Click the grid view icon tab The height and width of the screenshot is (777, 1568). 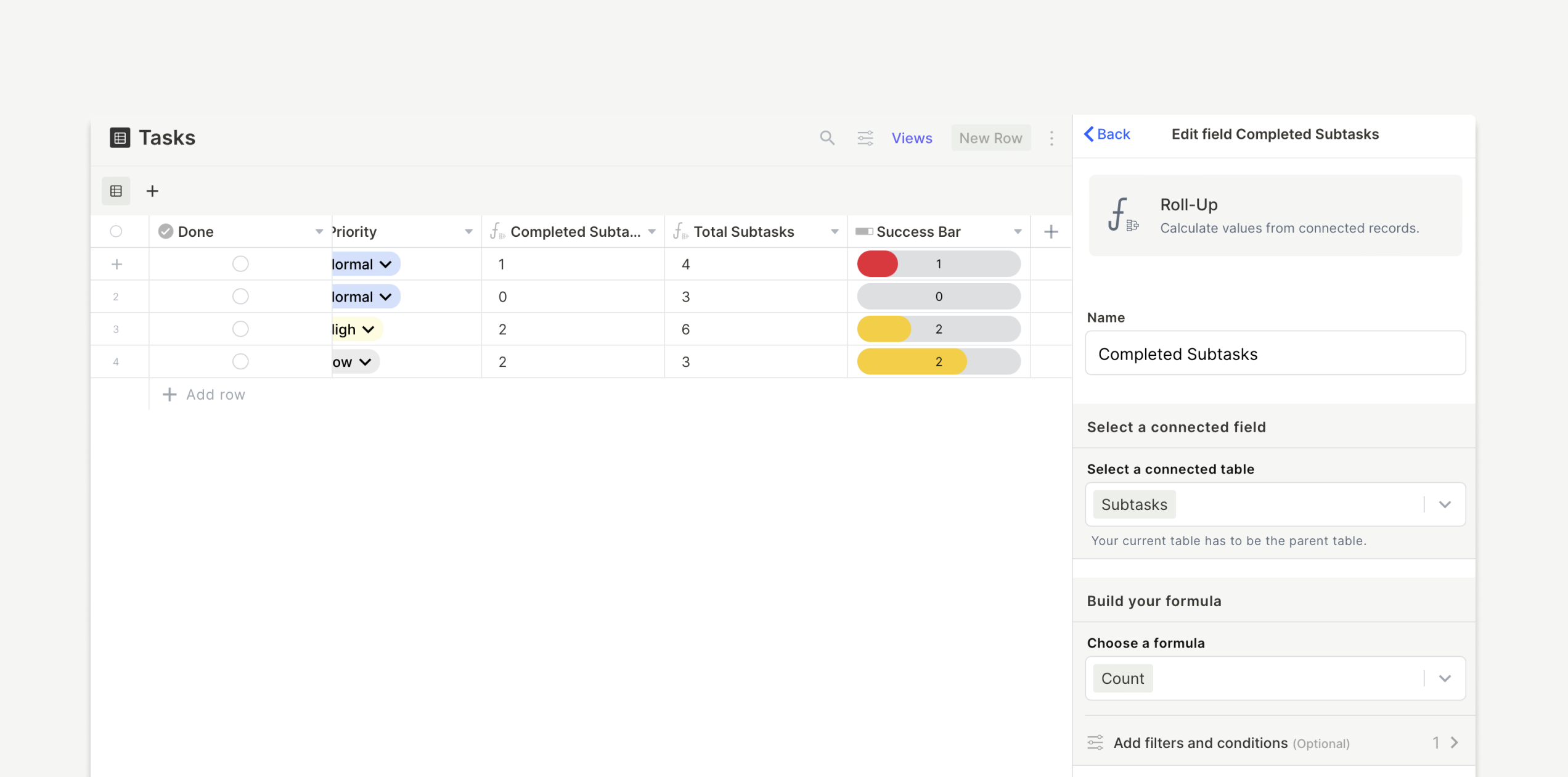click(x=116, y=191)
